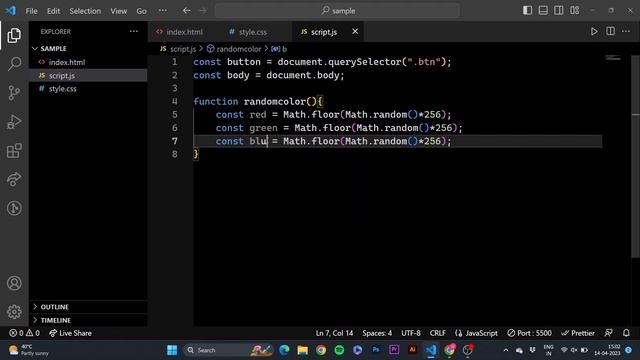This screenshot has width=640, height=360.
Task: Click the sample command center search box
Action: tap(337, 11)
